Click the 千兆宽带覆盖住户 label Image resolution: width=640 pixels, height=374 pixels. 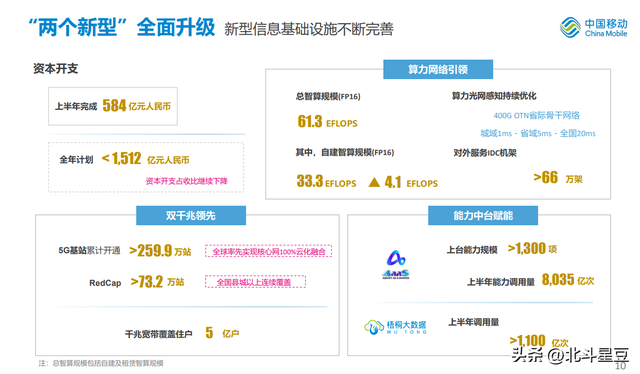[x=159, y=334]
